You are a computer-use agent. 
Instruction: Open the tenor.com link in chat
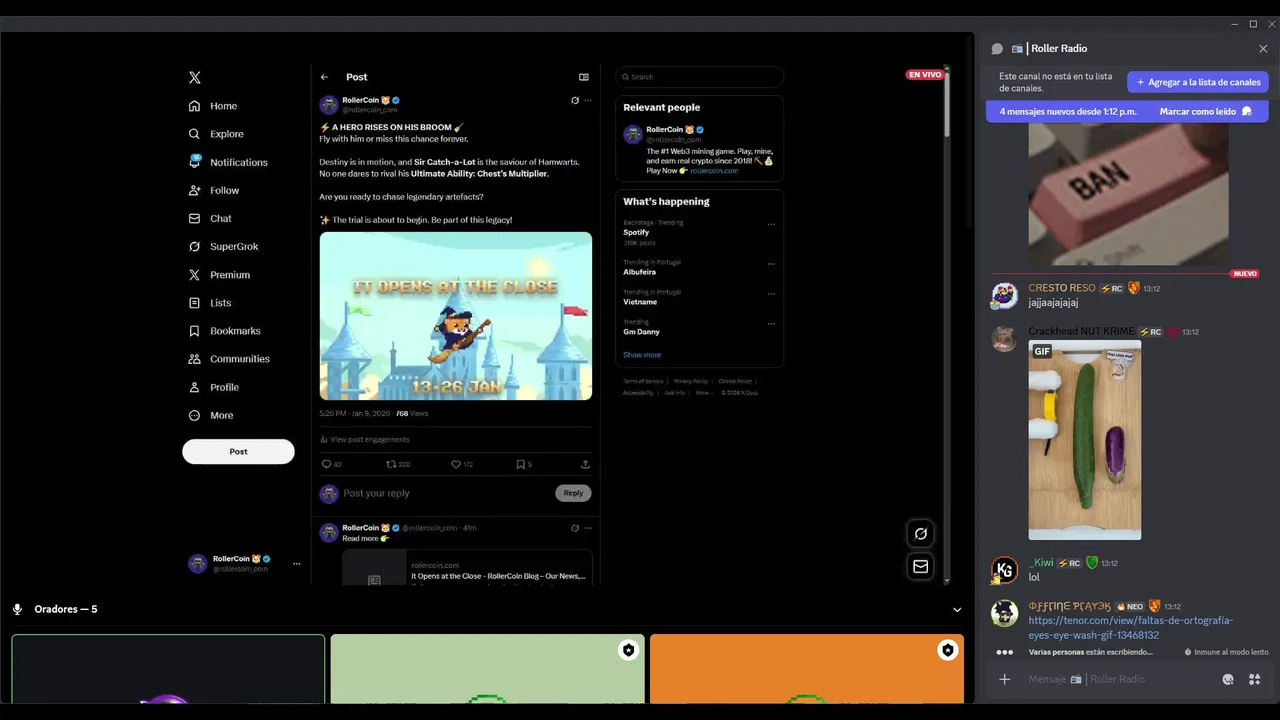click(1131, 628)
